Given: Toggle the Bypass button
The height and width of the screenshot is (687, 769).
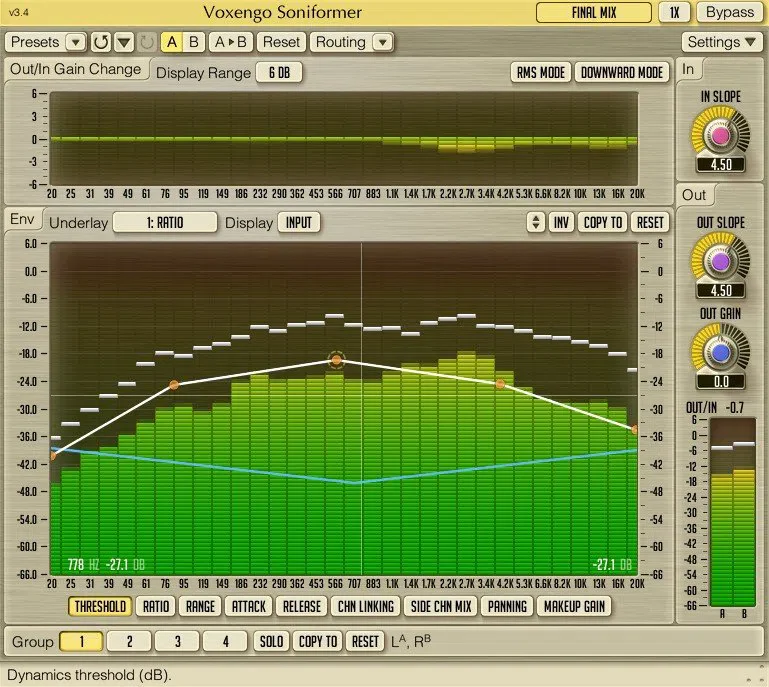Looking at the screenshot, I should coord(729,12).
